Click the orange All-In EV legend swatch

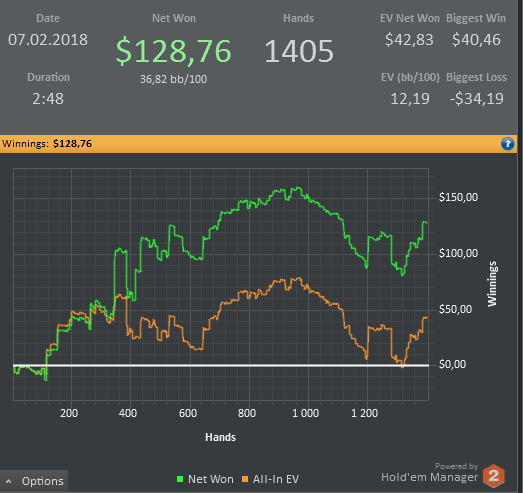point(245,479)
